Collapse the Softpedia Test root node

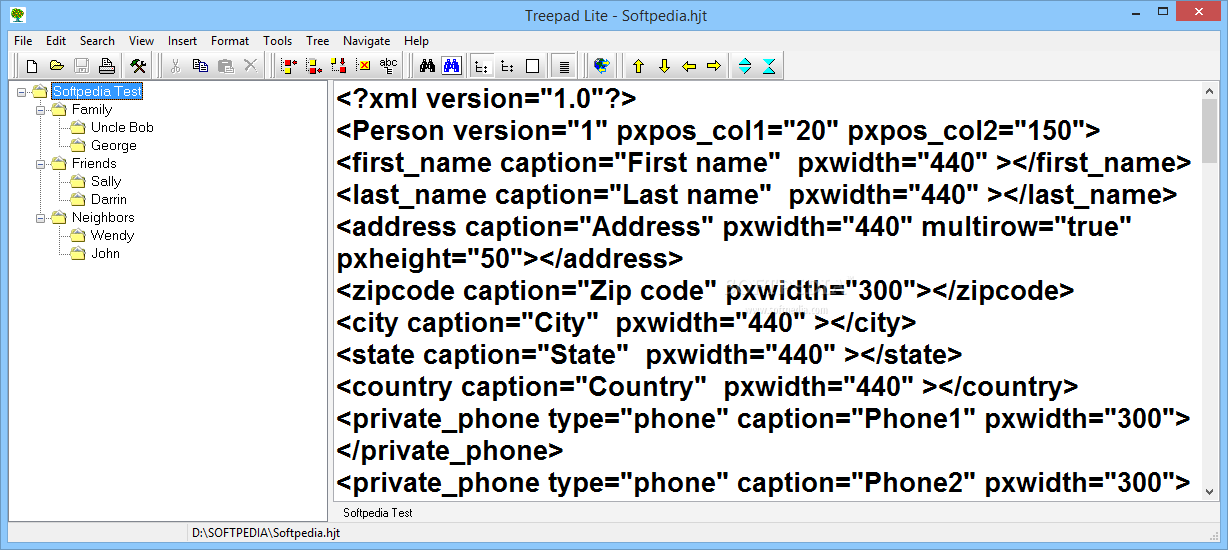point(22,91)
